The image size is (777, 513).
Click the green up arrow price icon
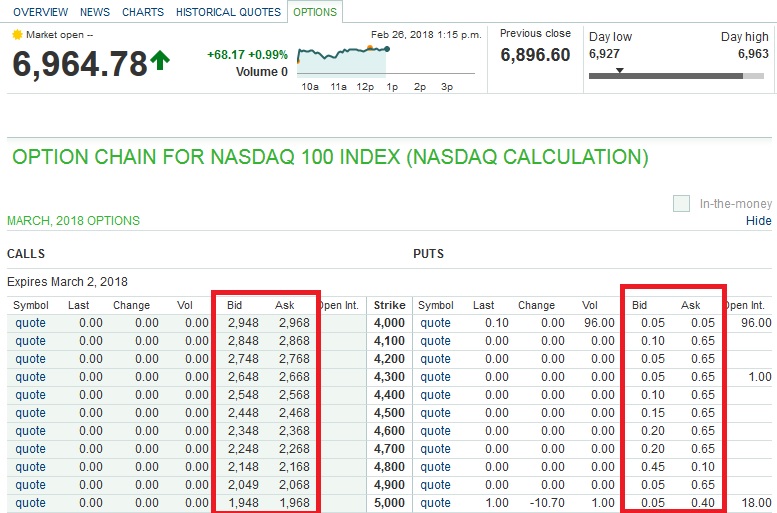click(x=160, y=62)
